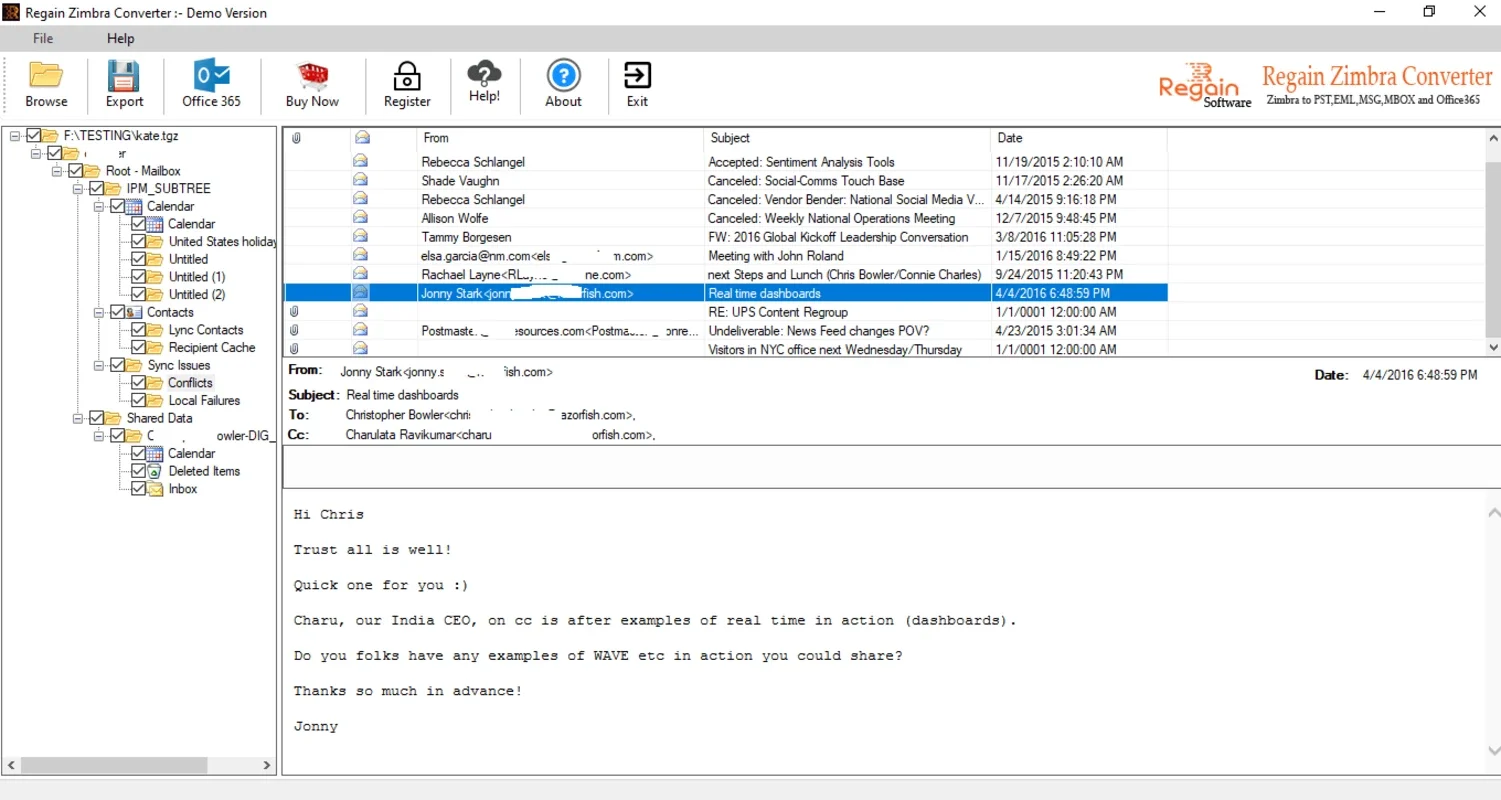Collapse the Root - Mailbox node
This screenshot has height=800, width=1501.
coord(57,171)
